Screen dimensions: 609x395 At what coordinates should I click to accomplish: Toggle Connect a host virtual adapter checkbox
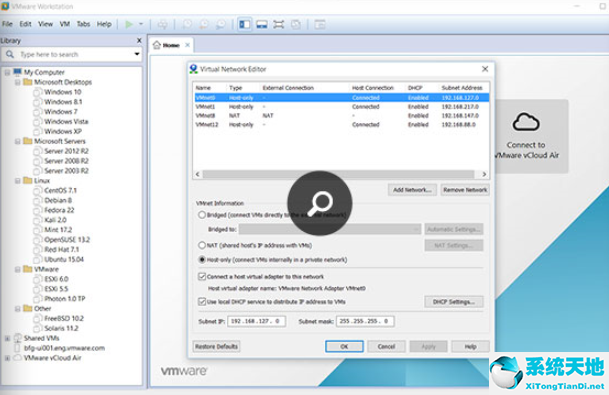(202, 277)
